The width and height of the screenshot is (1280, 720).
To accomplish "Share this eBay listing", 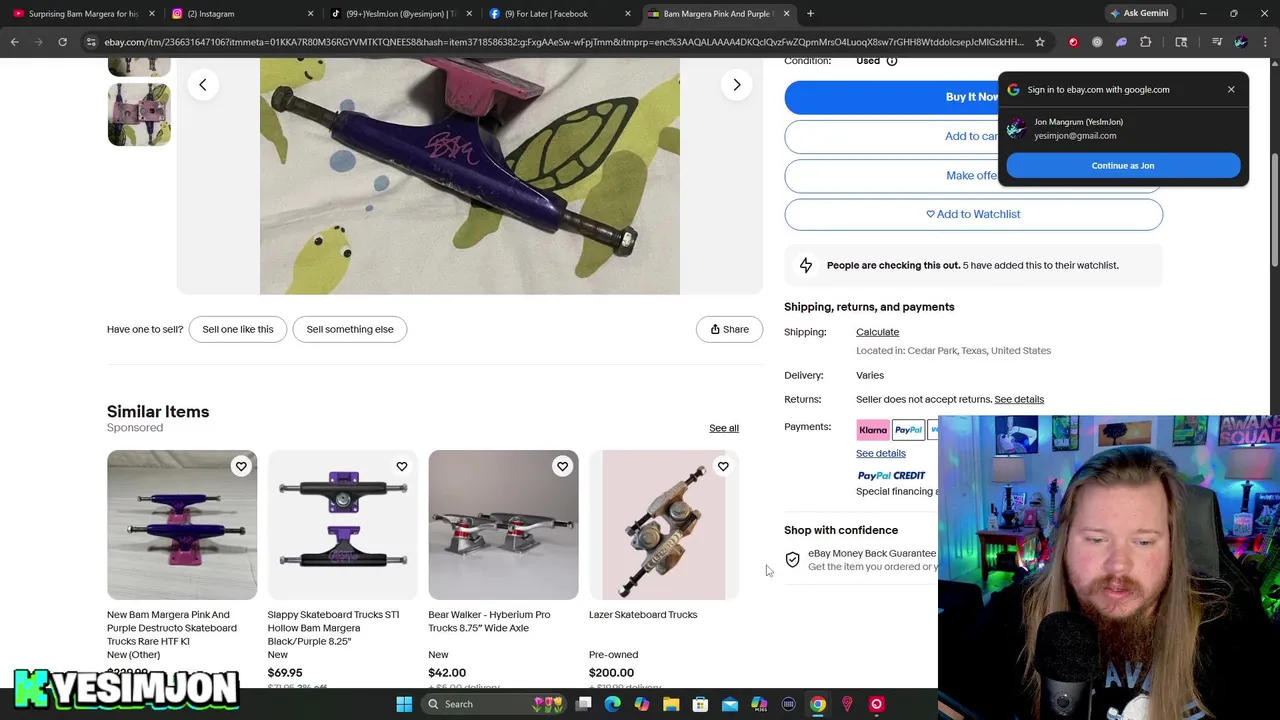I will tap(729, 329).
